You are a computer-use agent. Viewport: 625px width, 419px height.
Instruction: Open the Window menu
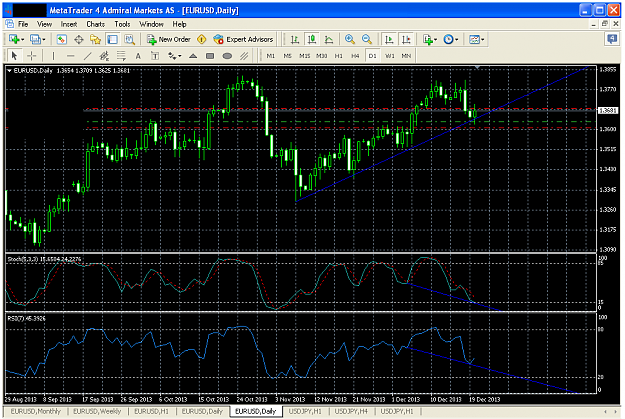[151, 24]
